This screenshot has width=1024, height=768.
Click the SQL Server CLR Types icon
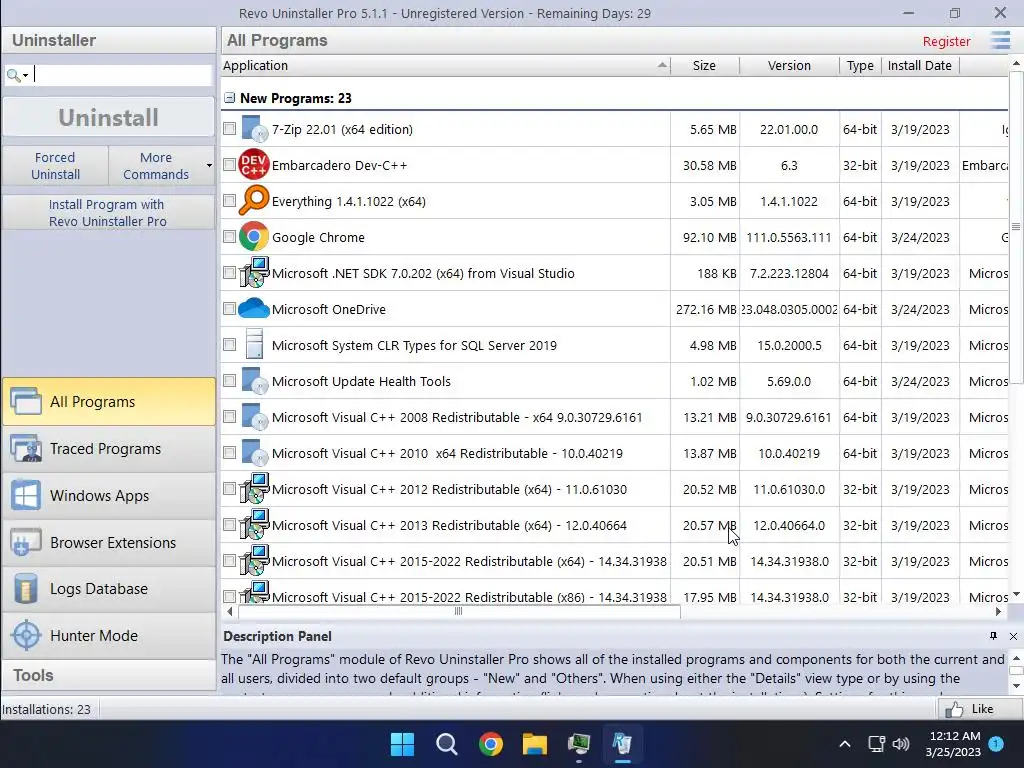(x=254, y=344)
